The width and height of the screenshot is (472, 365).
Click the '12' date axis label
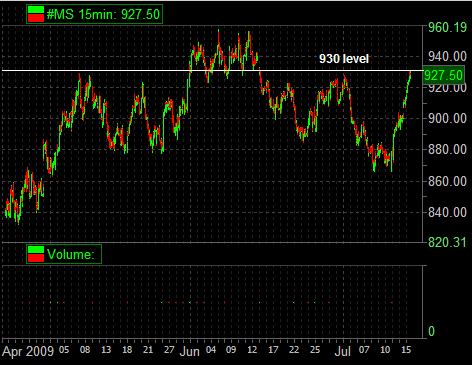pos(252,350)
